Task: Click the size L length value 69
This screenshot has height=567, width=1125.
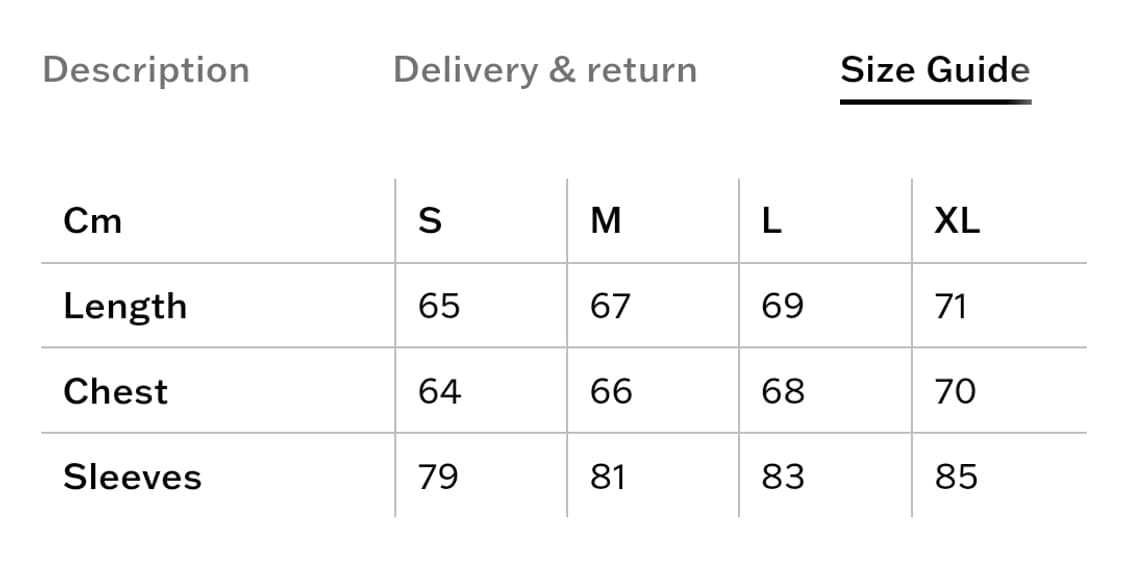Action: pyautogui.click(x=782, y=306)
